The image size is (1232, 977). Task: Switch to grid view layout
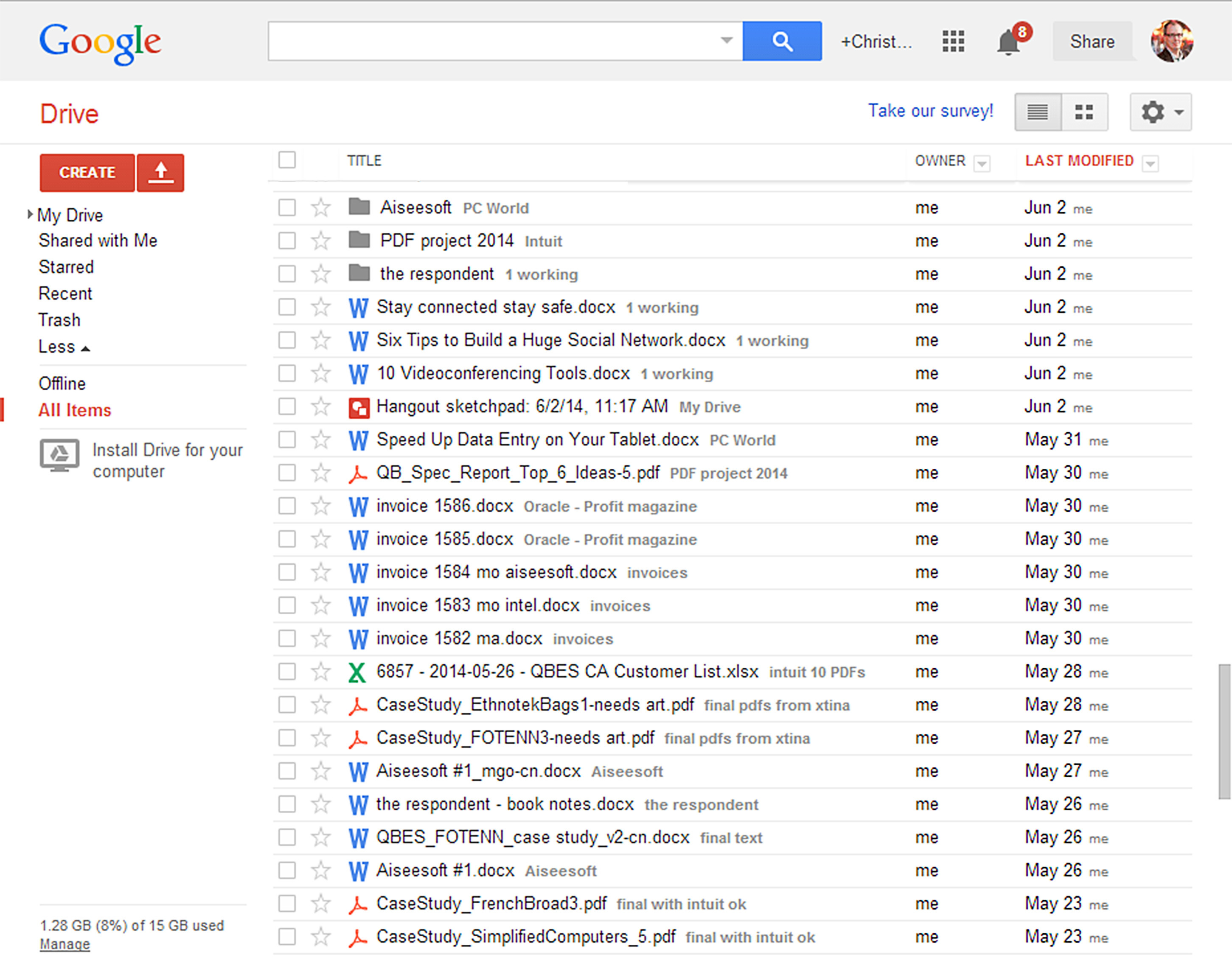pos(1083,112)
